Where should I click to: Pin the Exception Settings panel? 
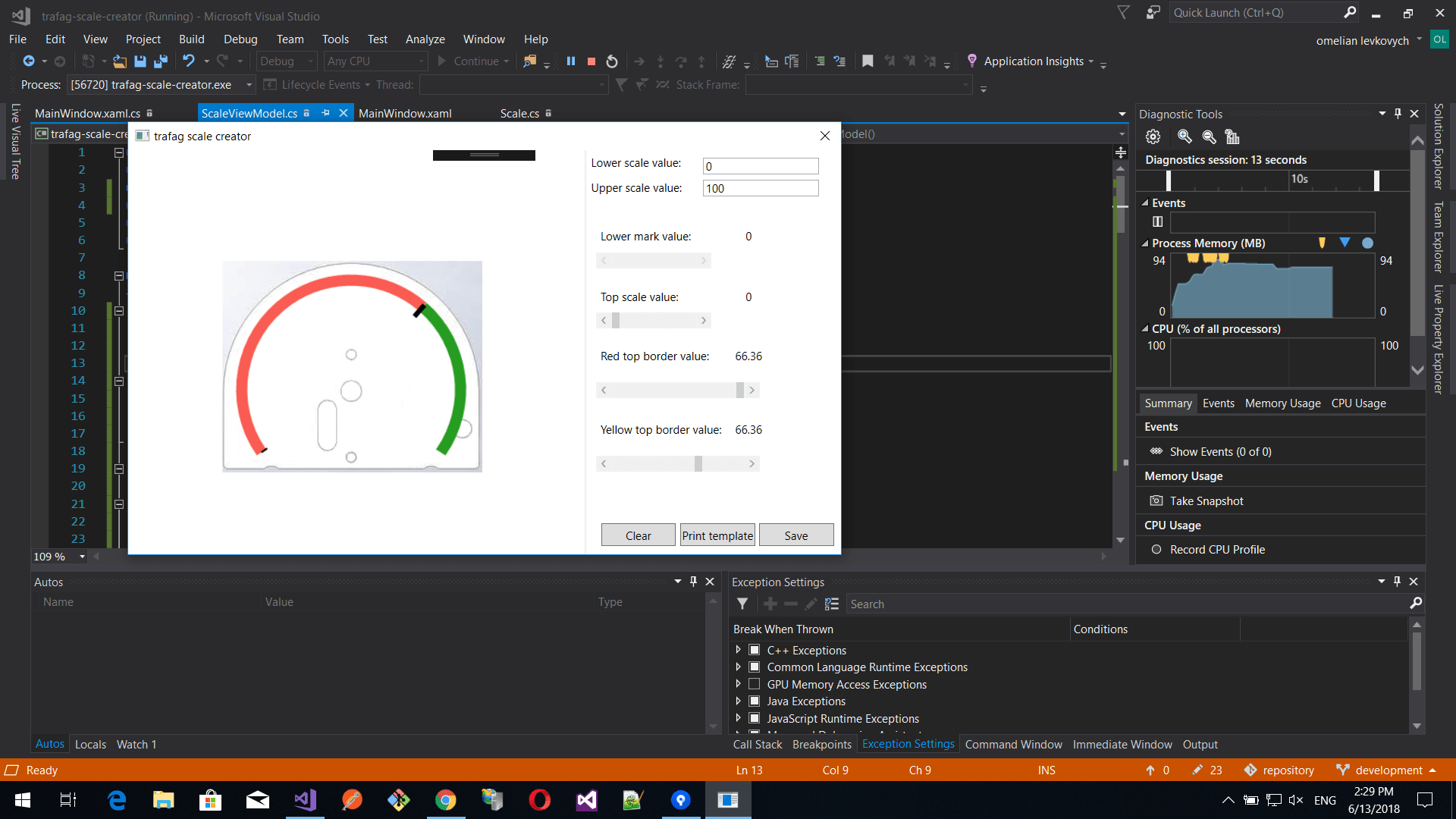click(x=1397, y=582)
